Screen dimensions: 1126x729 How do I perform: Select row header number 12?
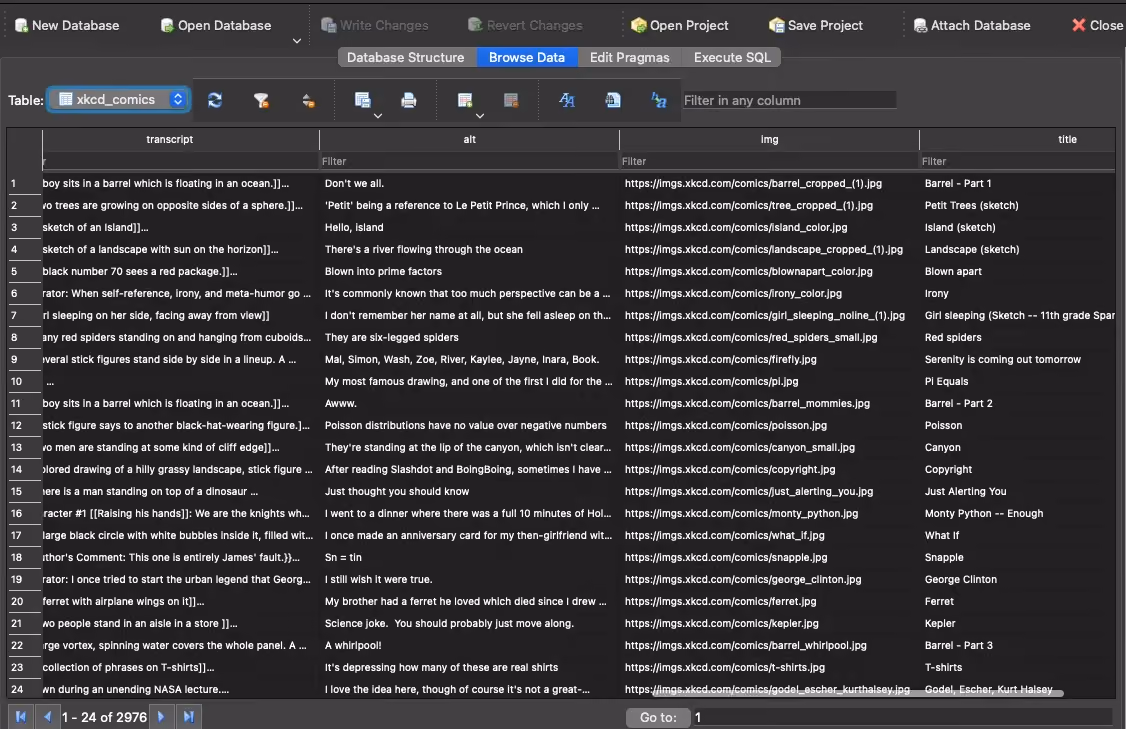click(x=24, y=425)
